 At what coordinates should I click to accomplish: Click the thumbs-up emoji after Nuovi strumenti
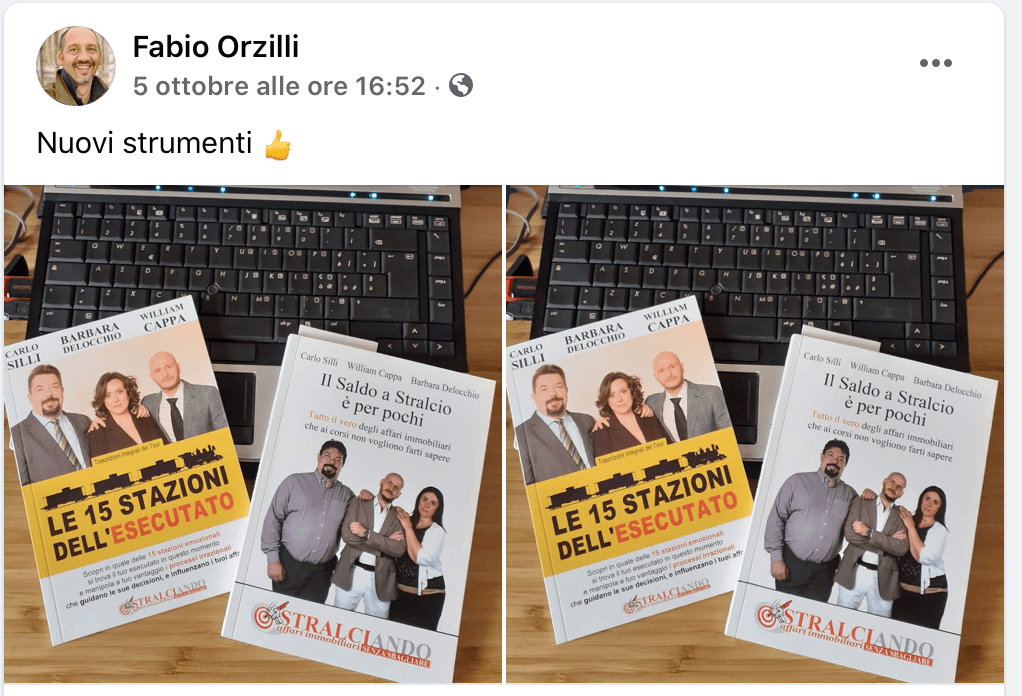(x=278, y=145)
